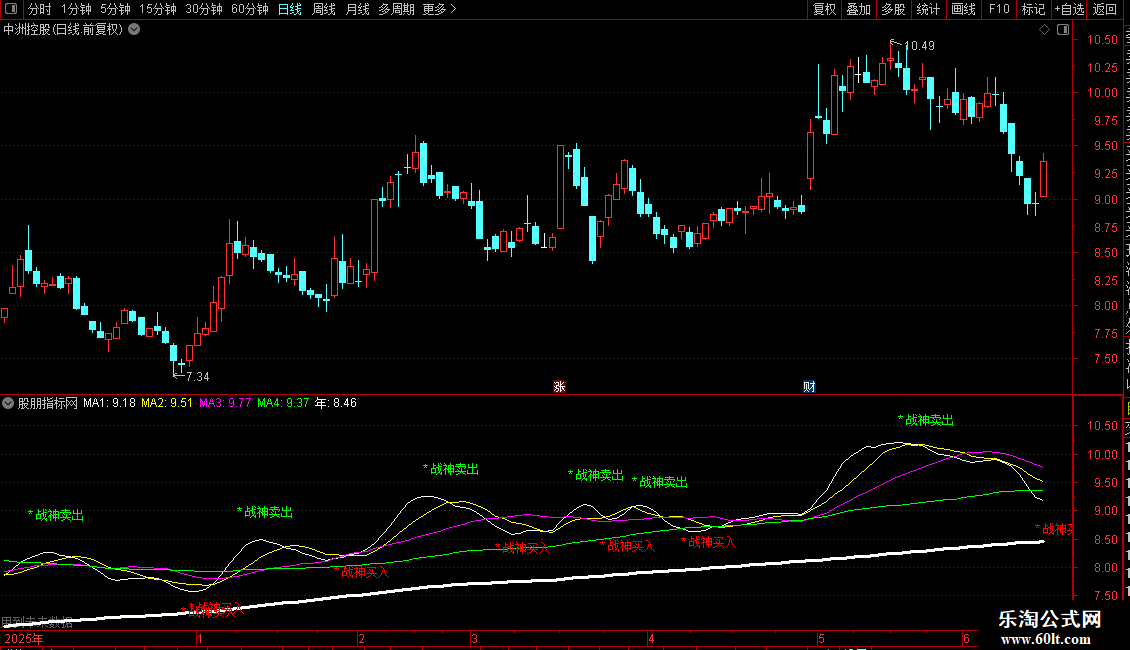Open indicator menu icon beside 股朋指标网
The image size is (1130, 650).
coord(8,403)
